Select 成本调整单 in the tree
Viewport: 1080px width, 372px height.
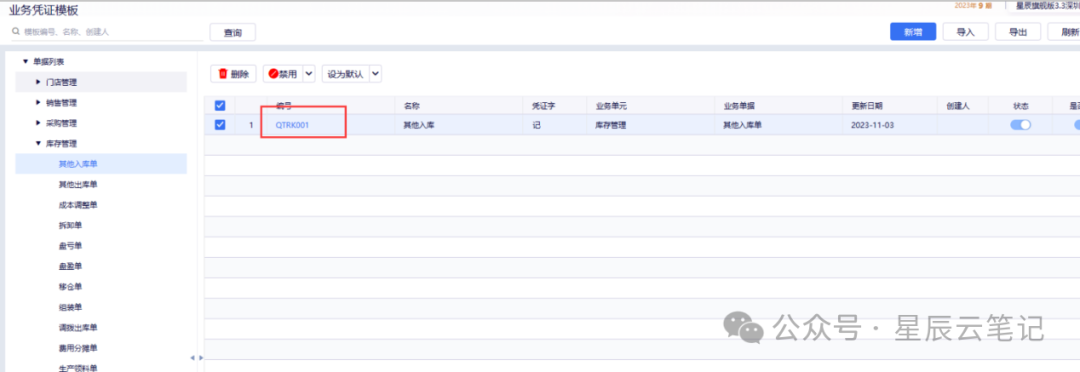coord(78,205)
